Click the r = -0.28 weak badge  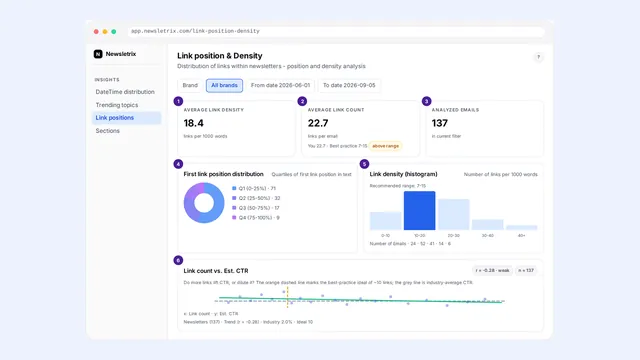click(x=492, y=270)
